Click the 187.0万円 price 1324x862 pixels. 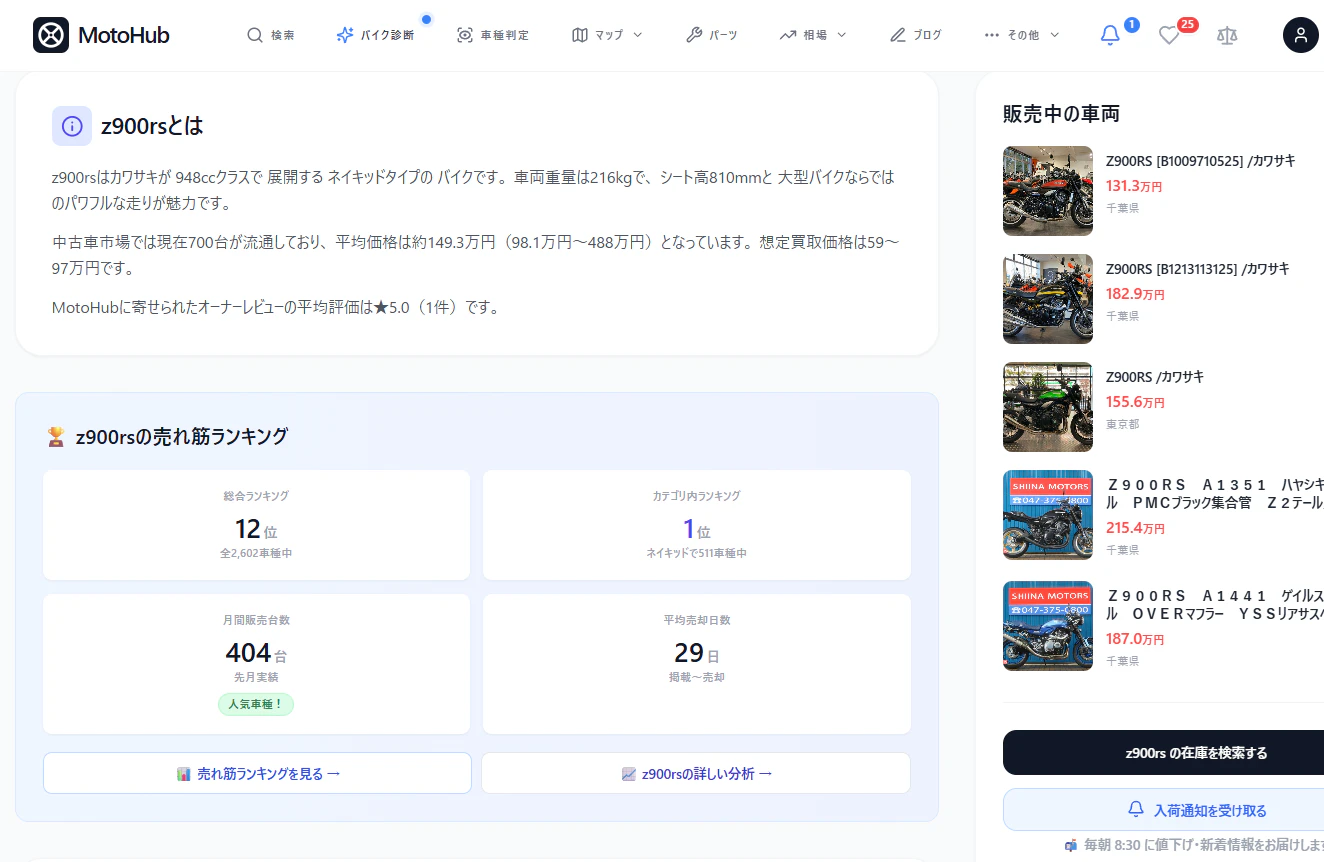1135,639
